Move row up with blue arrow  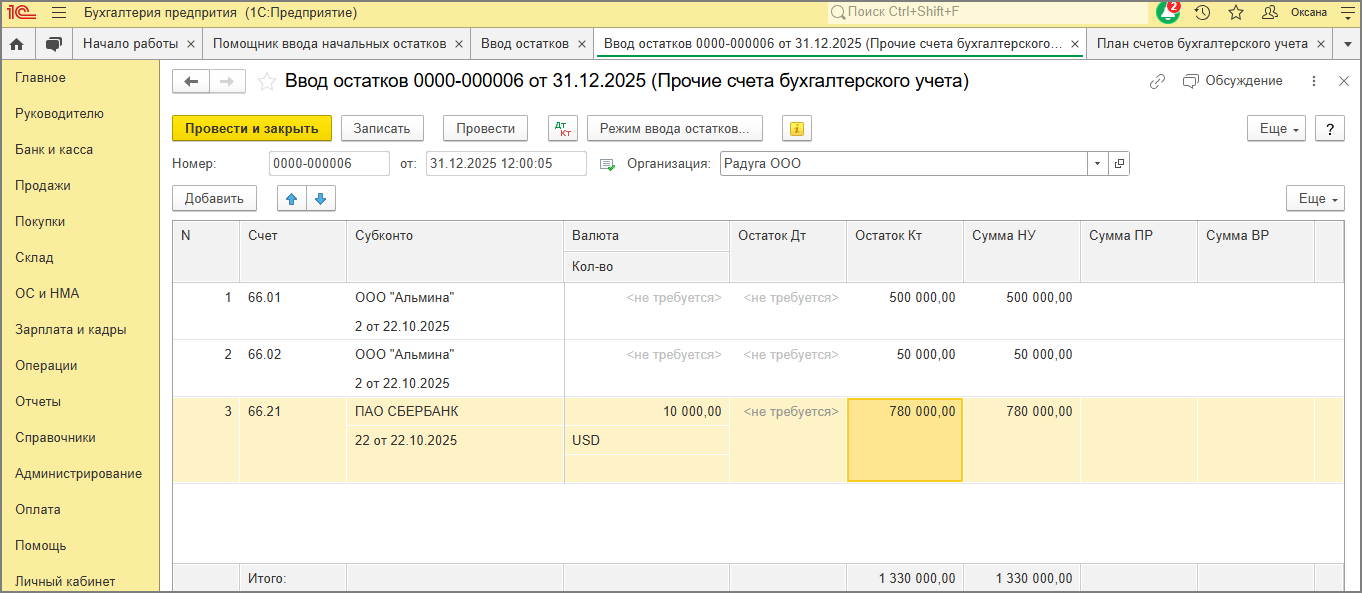click(292, 198)
